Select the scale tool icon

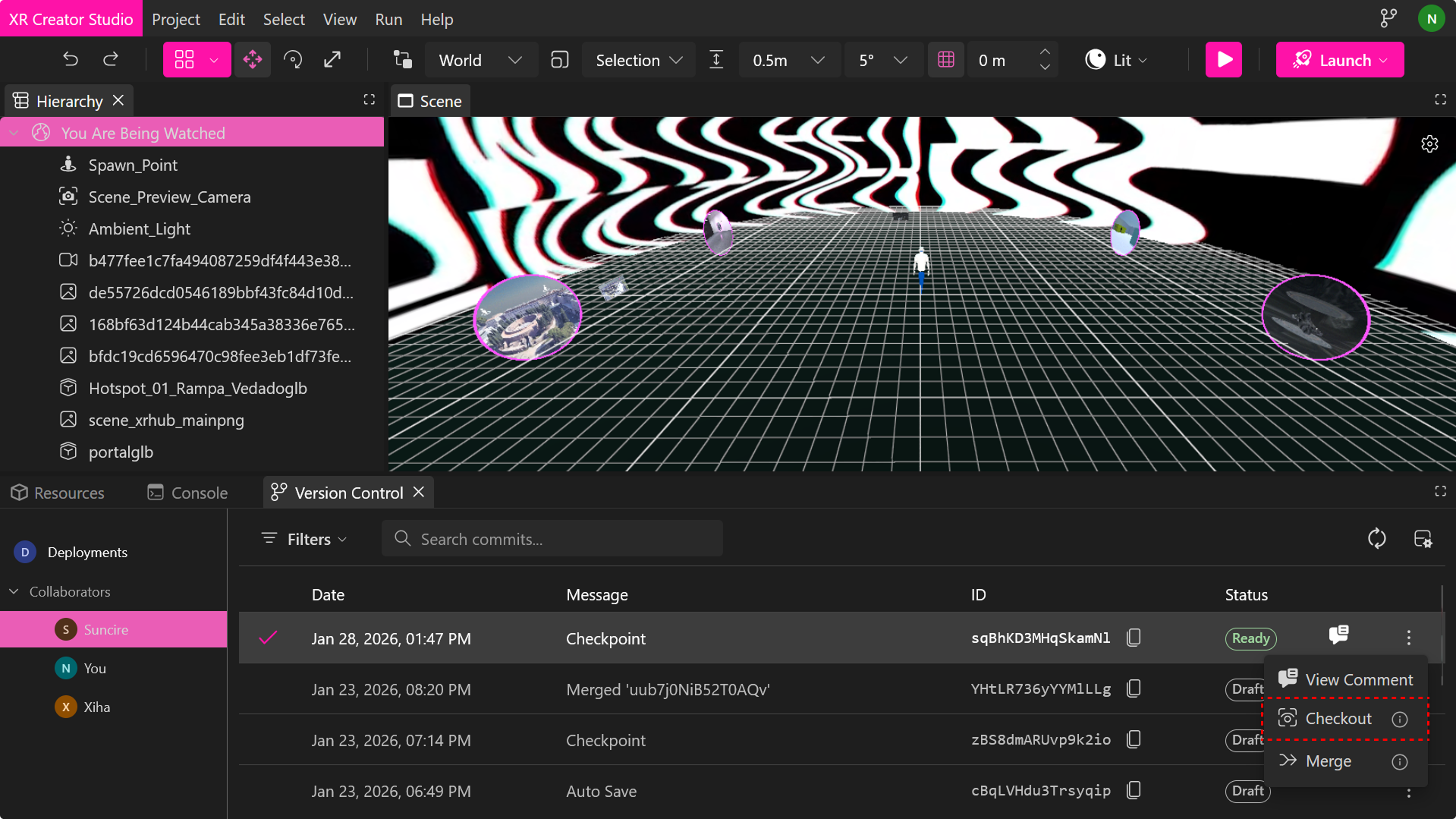click(332, 59)
